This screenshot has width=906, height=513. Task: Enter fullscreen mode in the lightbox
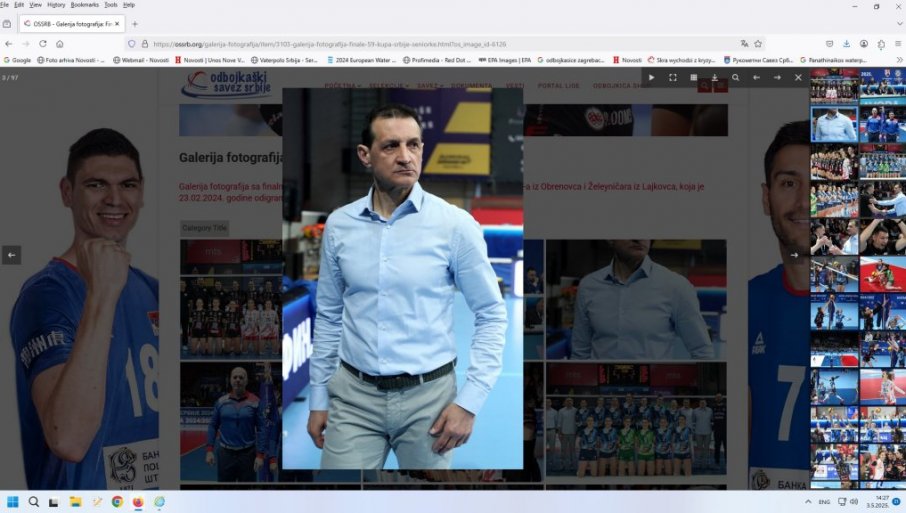pyautogui.click(x=673, y=77)
